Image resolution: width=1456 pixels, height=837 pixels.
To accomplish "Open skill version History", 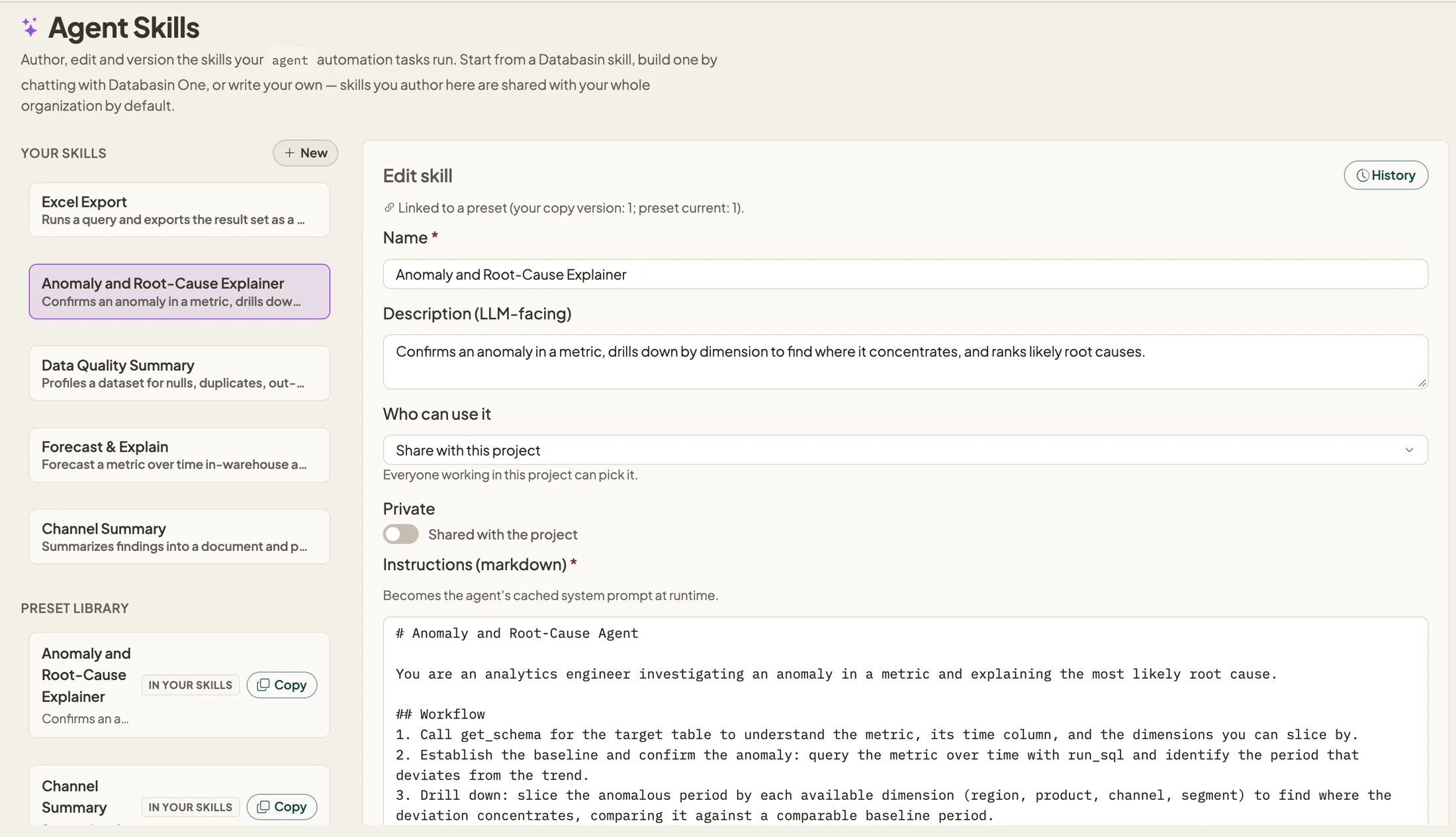I will [1386, 175].
